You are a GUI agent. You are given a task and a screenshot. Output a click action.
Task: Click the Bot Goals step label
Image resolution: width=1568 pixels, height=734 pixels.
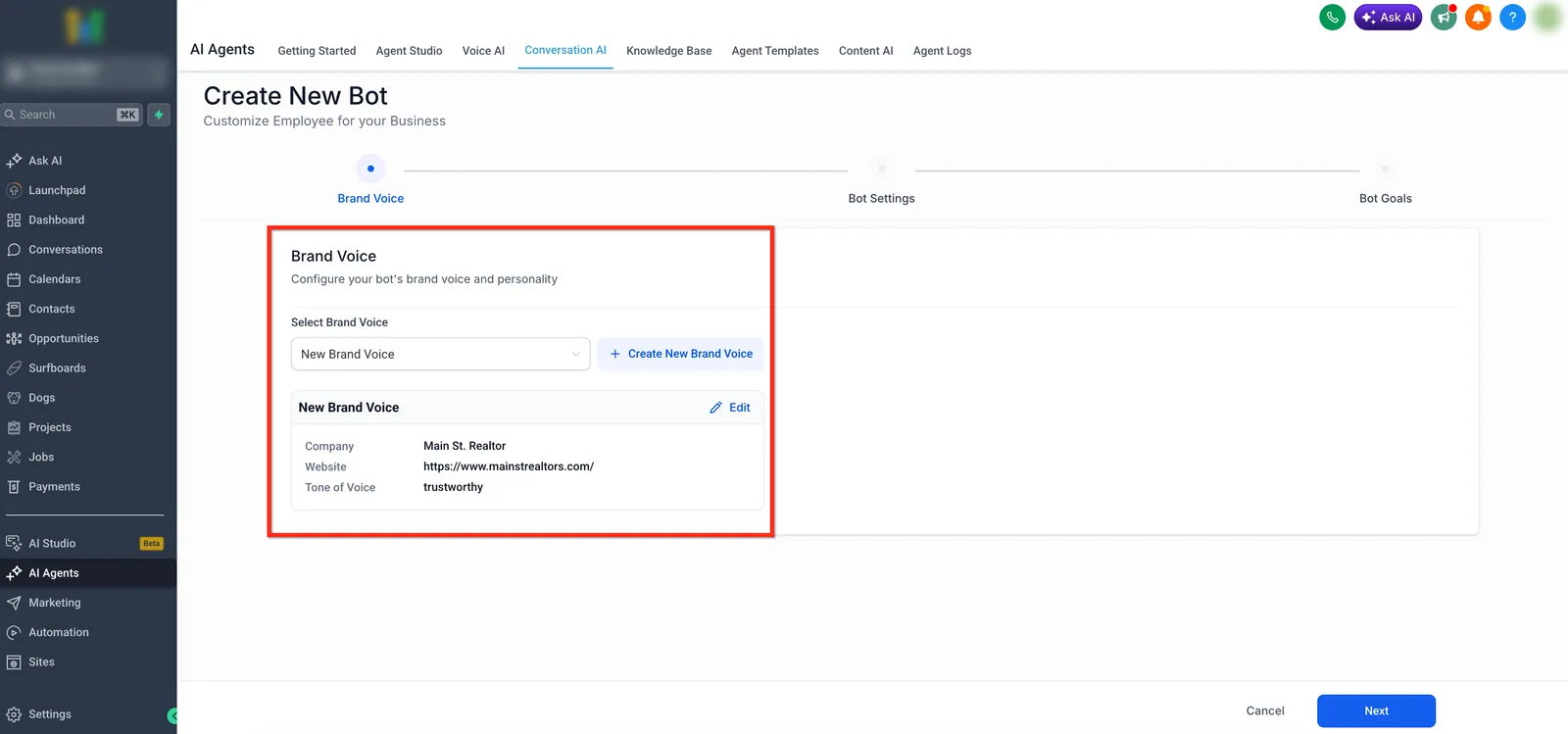(x=1385, y=198)
